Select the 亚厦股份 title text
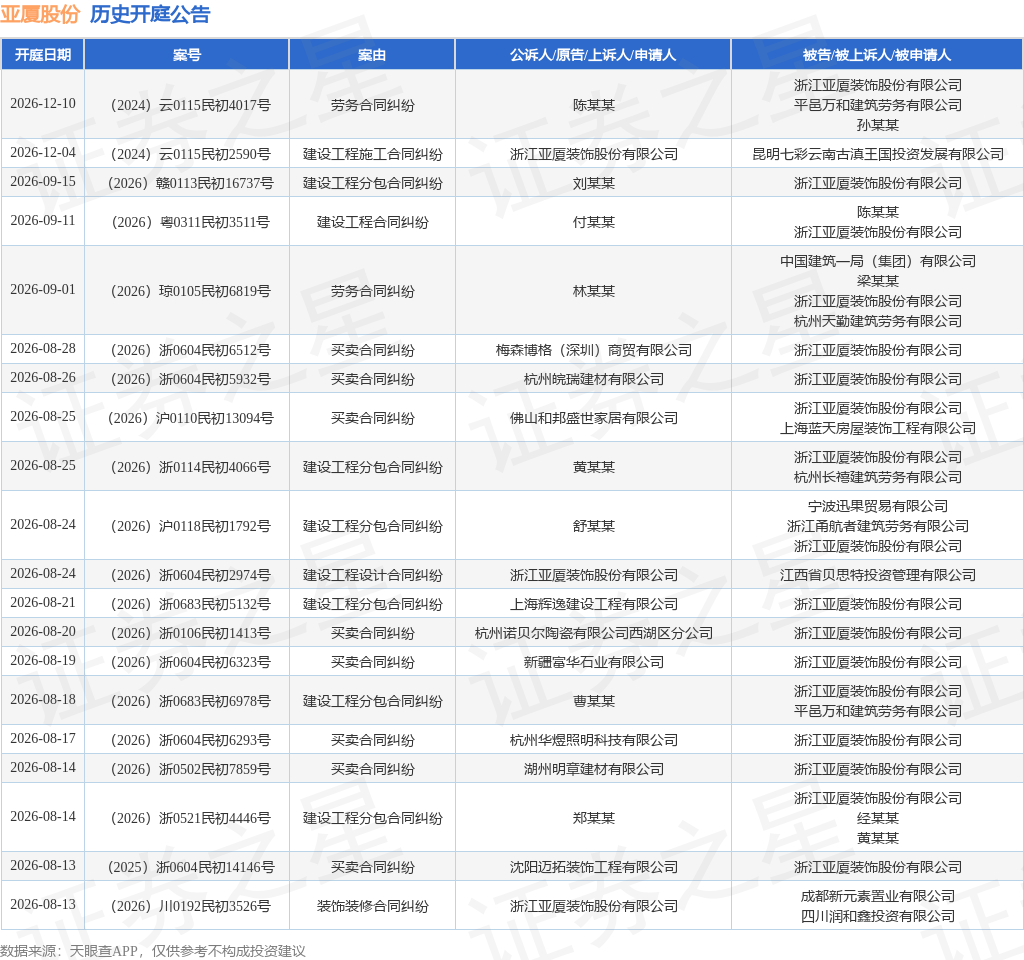This screenshot has height=960, width=1024. 40,14
